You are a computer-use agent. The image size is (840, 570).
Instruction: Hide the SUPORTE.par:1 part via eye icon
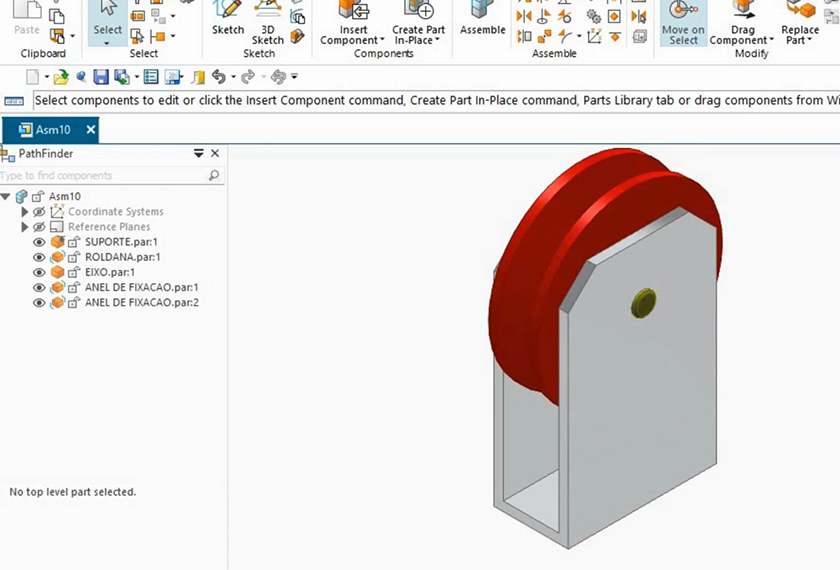40,242
